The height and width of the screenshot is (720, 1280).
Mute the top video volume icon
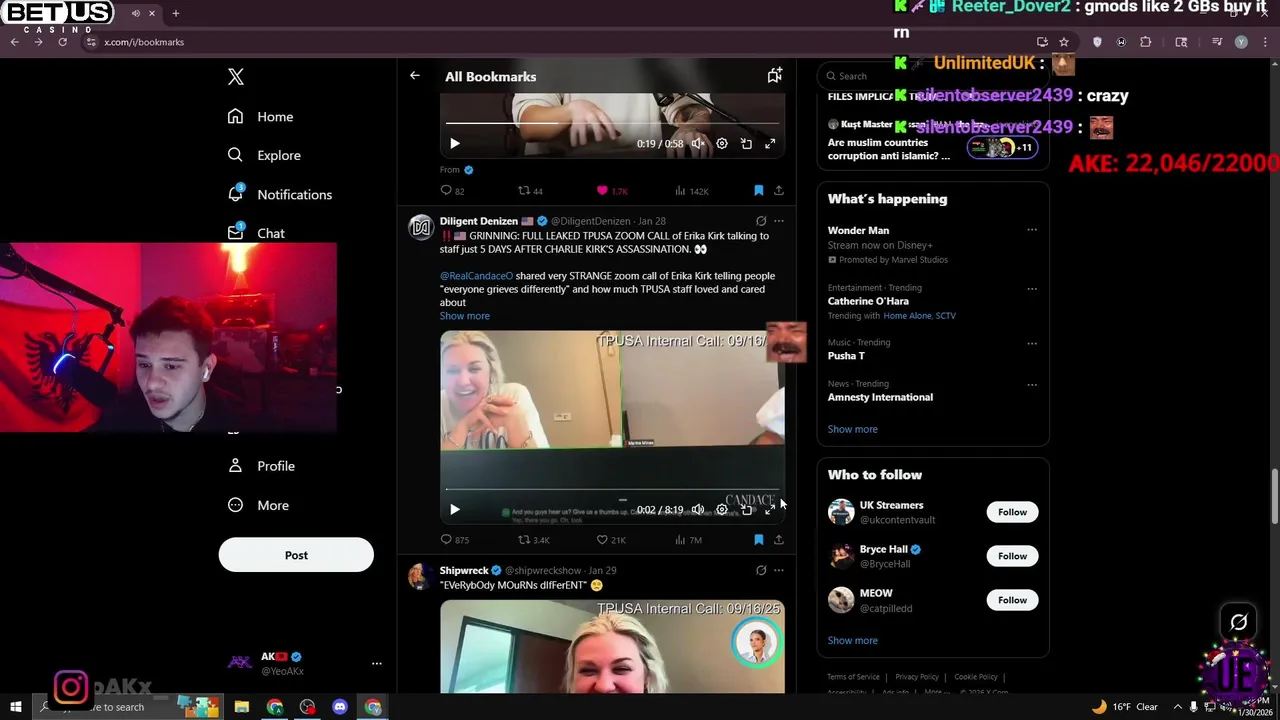tap(698, 144)
